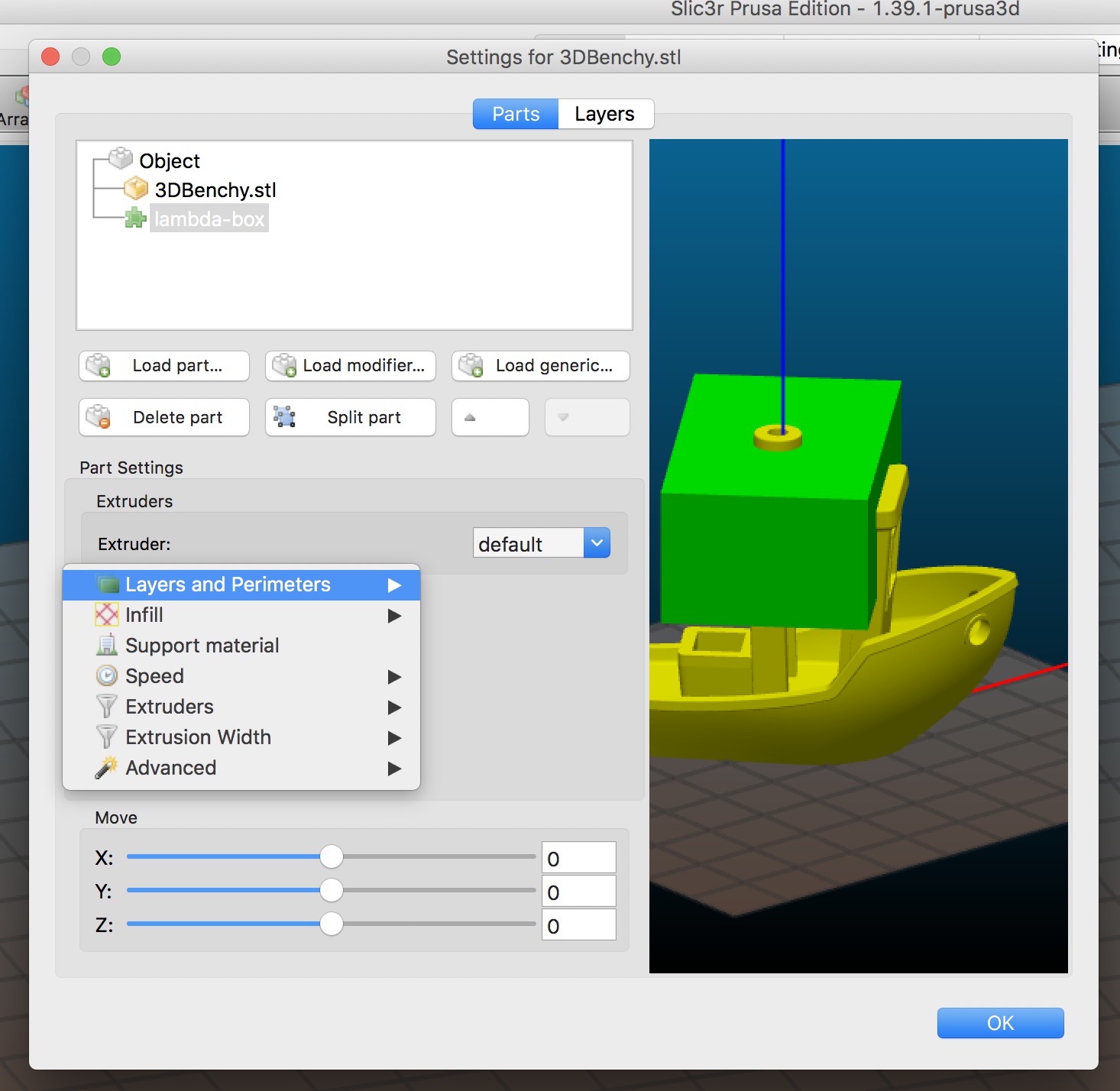Click the disabled move-down arrow button
Screen dimensions: 1120x1091
tap(587, 417)
